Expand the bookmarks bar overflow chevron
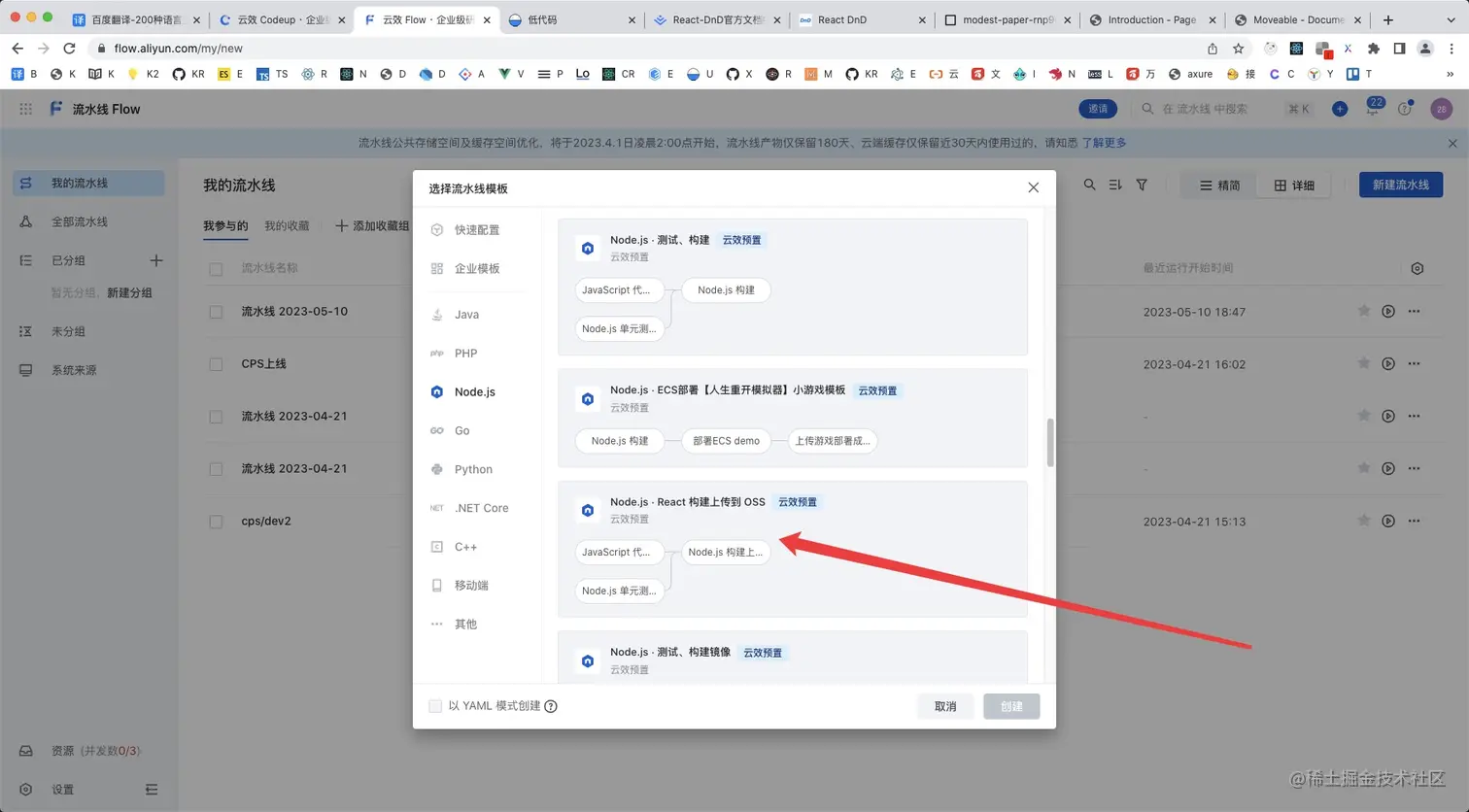The image size is (1469, 812). coord(1451,74)
